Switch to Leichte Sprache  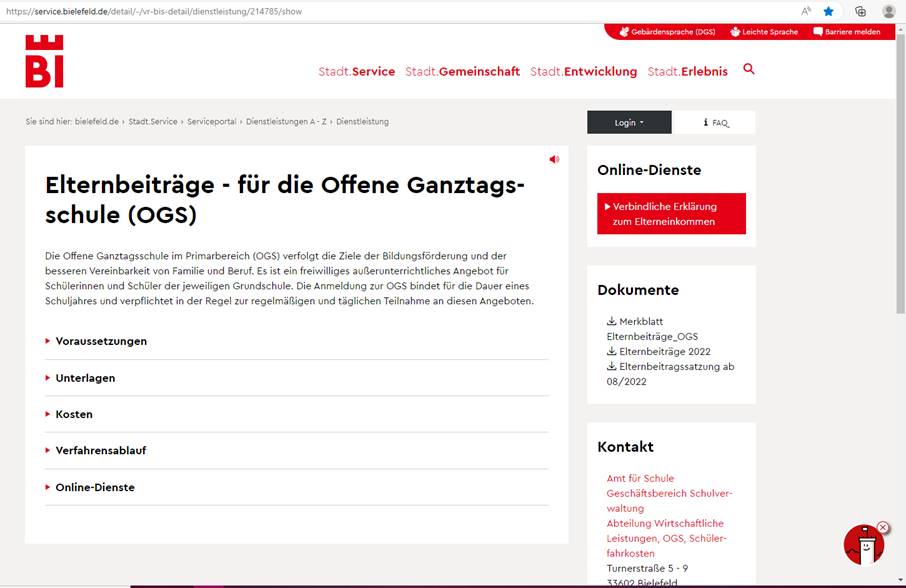(x=764, y=32)
